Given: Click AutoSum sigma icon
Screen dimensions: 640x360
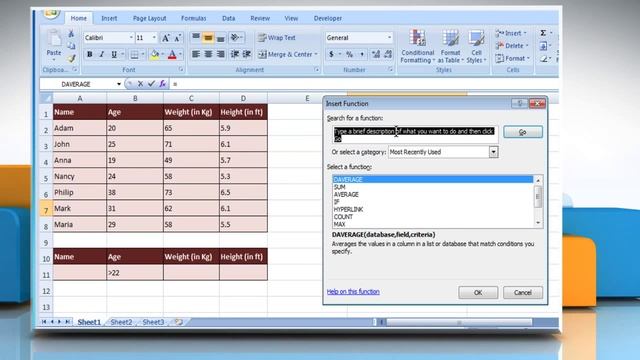Looking at the screenshot, I should (x=543, y=33).
